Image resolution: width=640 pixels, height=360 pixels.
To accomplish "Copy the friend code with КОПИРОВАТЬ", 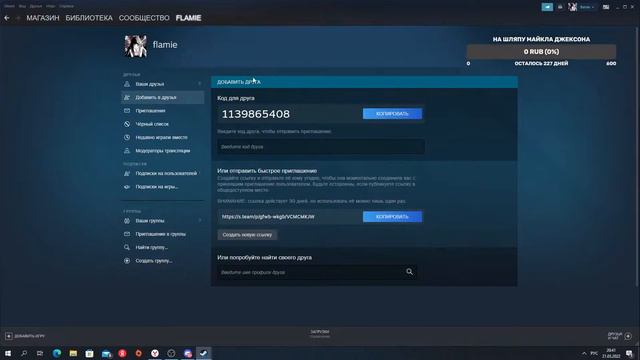I will pyautogui.click(x=392, y=114).
